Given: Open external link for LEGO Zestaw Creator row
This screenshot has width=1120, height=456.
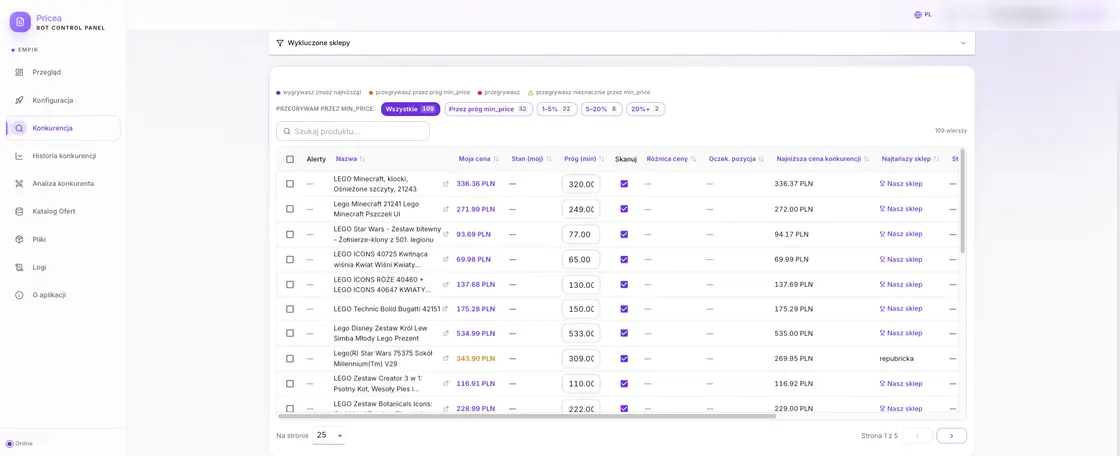Looking at the screenshot, I should 446,383.
